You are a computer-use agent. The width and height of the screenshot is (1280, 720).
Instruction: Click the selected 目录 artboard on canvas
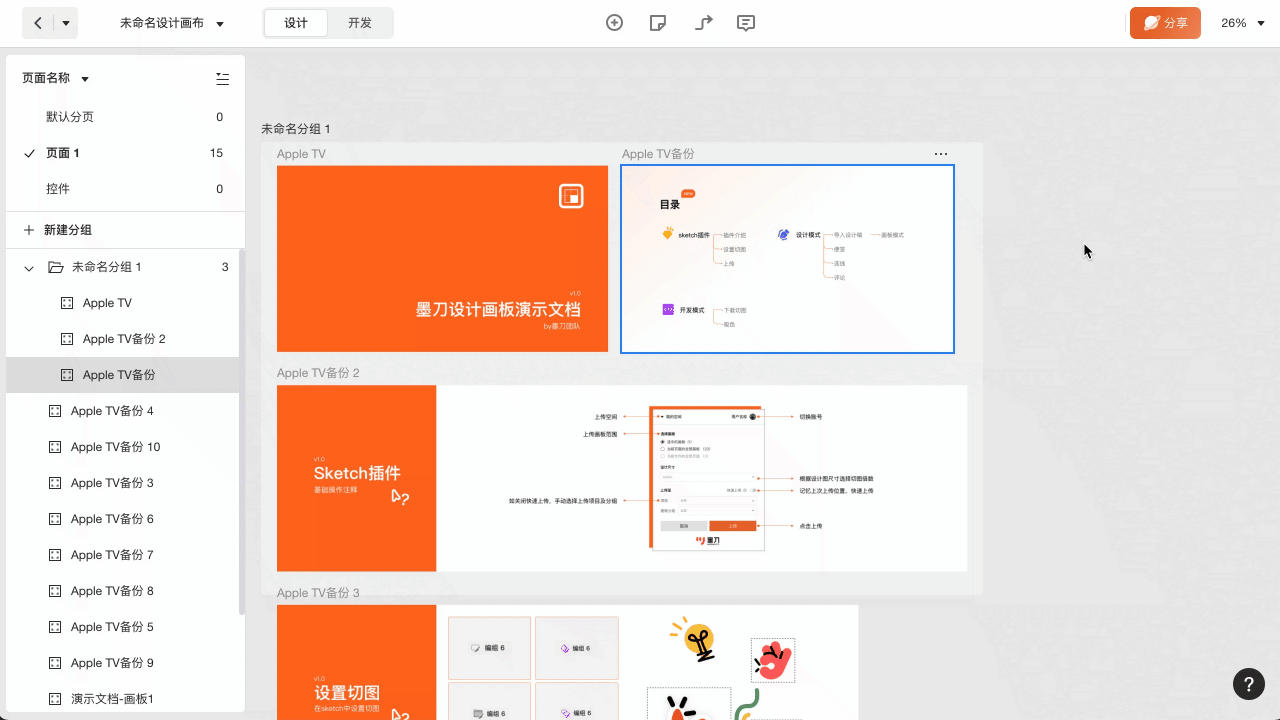pyautogui.click(x=787, y=259)
